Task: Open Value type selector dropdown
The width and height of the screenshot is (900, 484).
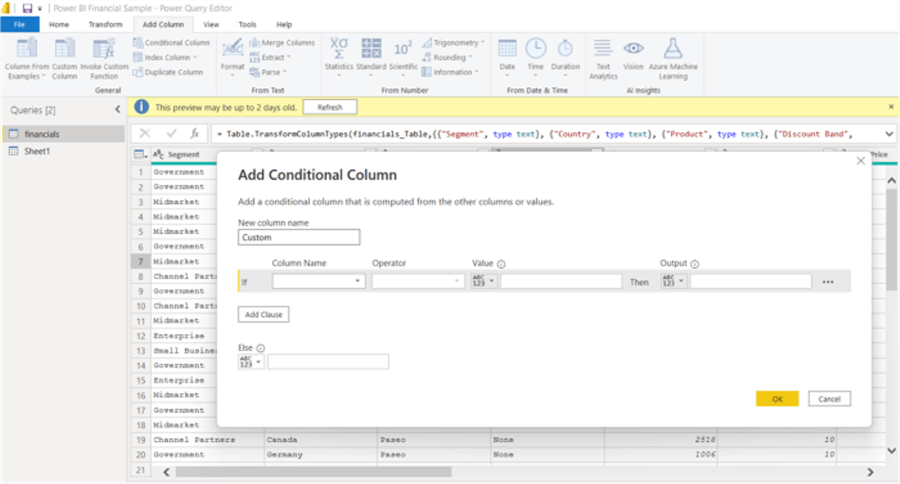Action: [483, 281]
